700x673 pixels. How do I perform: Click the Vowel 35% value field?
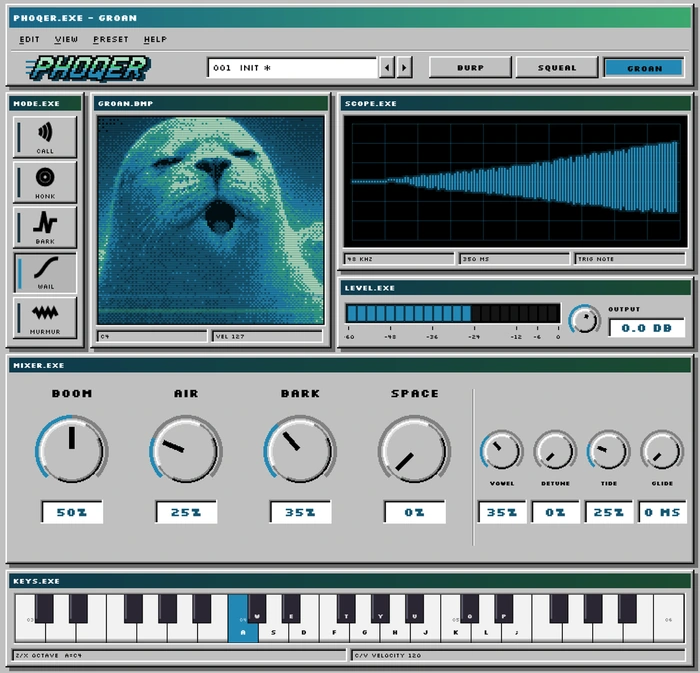coord(502,512)
